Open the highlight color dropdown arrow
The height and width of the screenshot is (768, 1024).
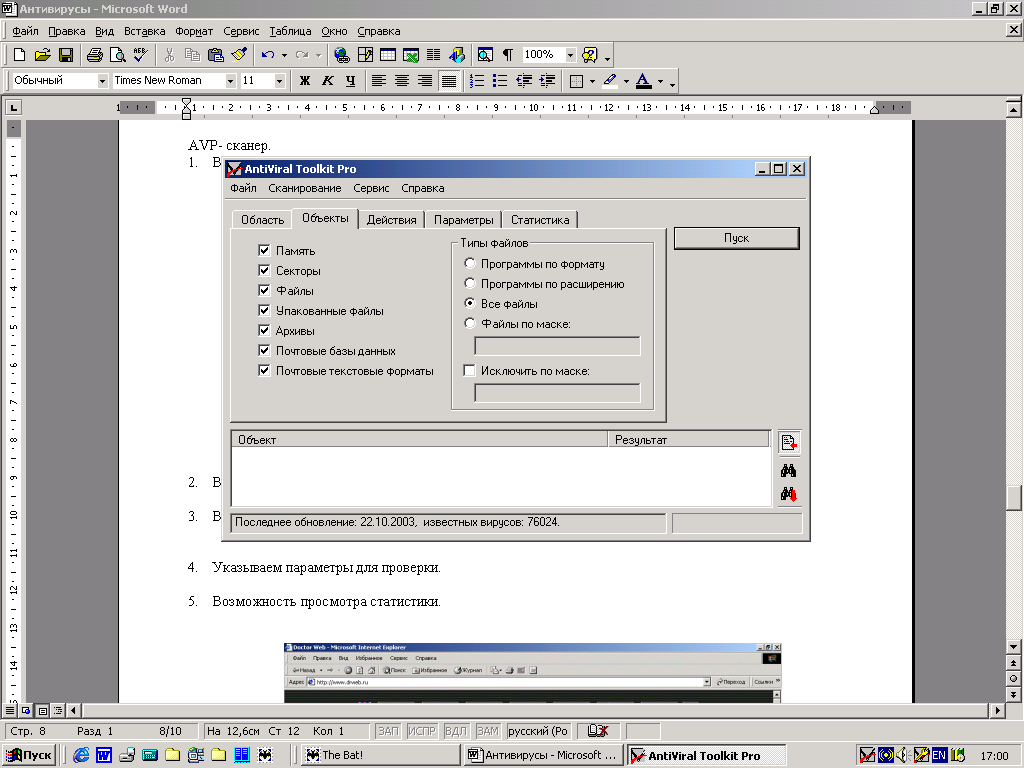(626, 81)
